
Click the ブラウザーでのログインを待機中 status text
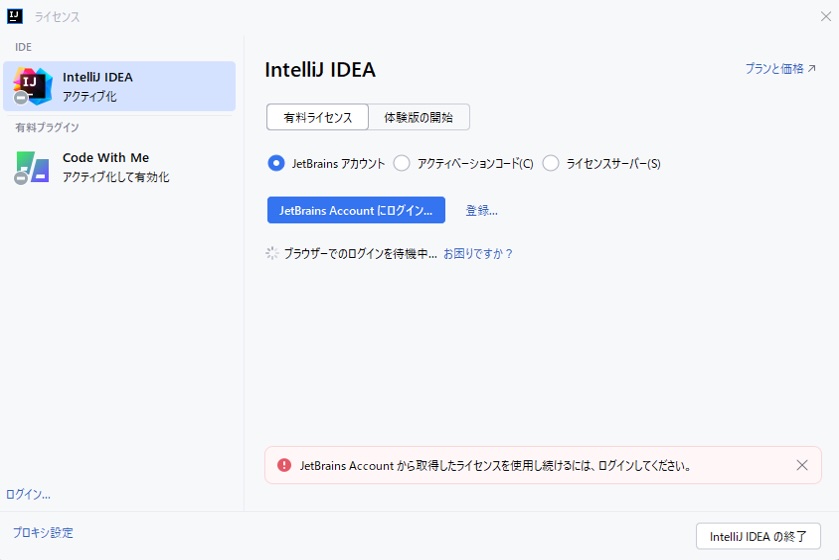click(361, 254)
